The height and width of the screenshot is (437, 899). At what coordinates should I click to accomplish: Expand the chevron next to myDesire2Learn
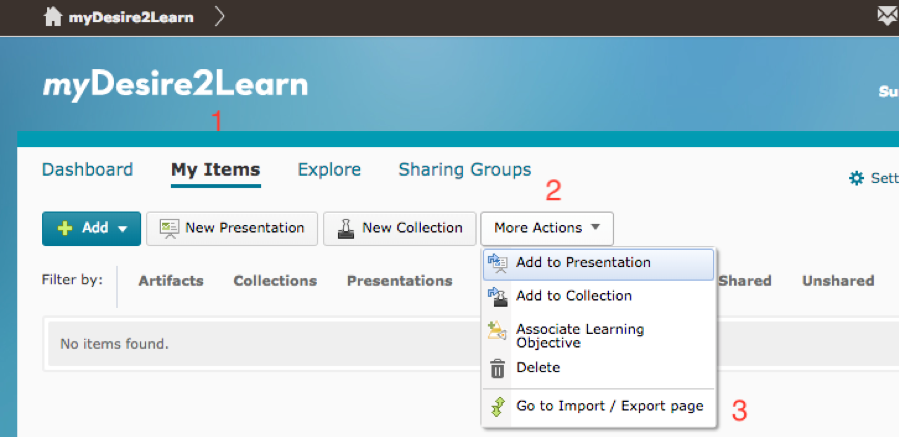point(220,17)
